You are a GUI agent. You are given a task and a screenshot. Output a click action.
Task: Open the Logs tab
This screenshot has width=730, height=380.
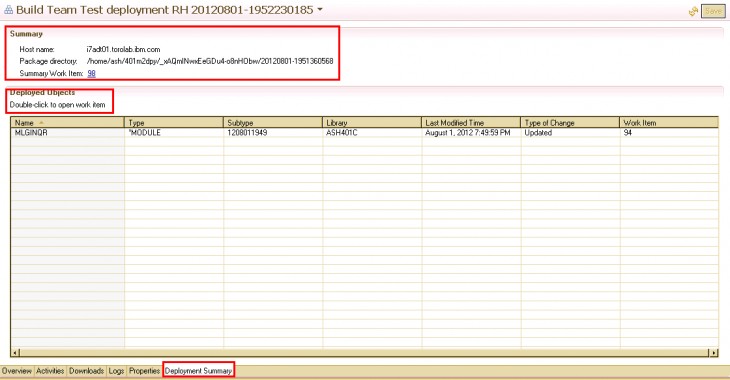click(x=116, y=371)
